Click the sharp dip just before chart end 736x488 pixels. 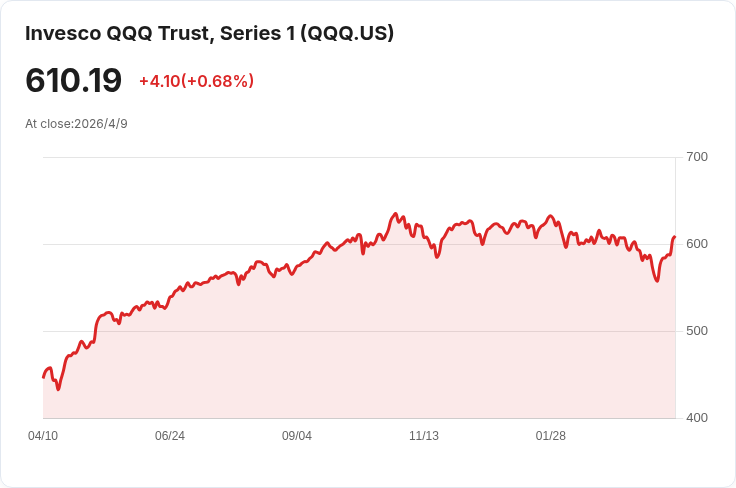[657, 281]
